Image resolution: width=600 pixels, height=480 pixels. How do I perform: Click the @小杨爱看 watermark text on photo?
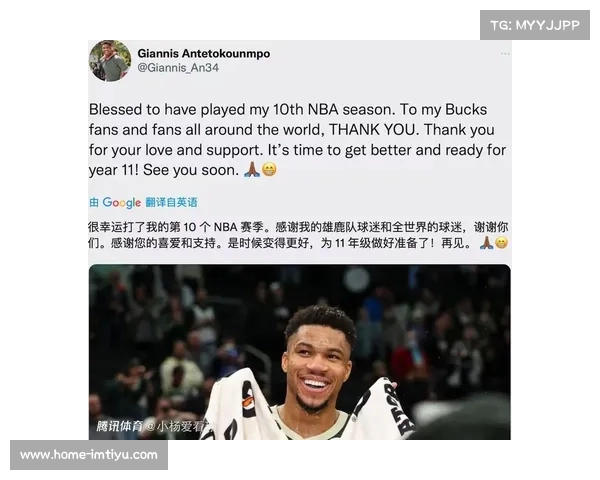181,426
